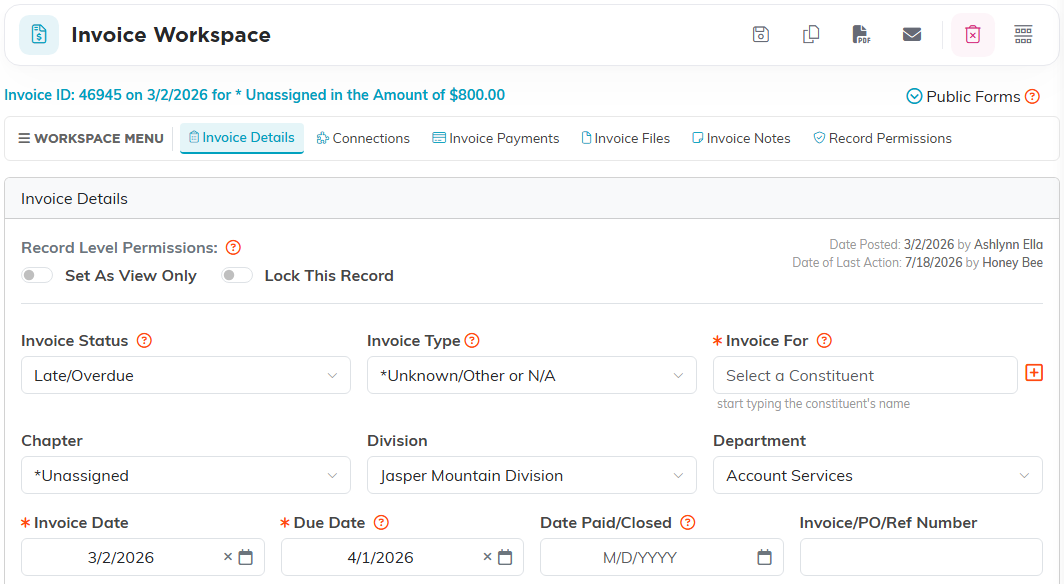Open the grid view icon in header
Screen dimensions: 1064x584
1023,35
